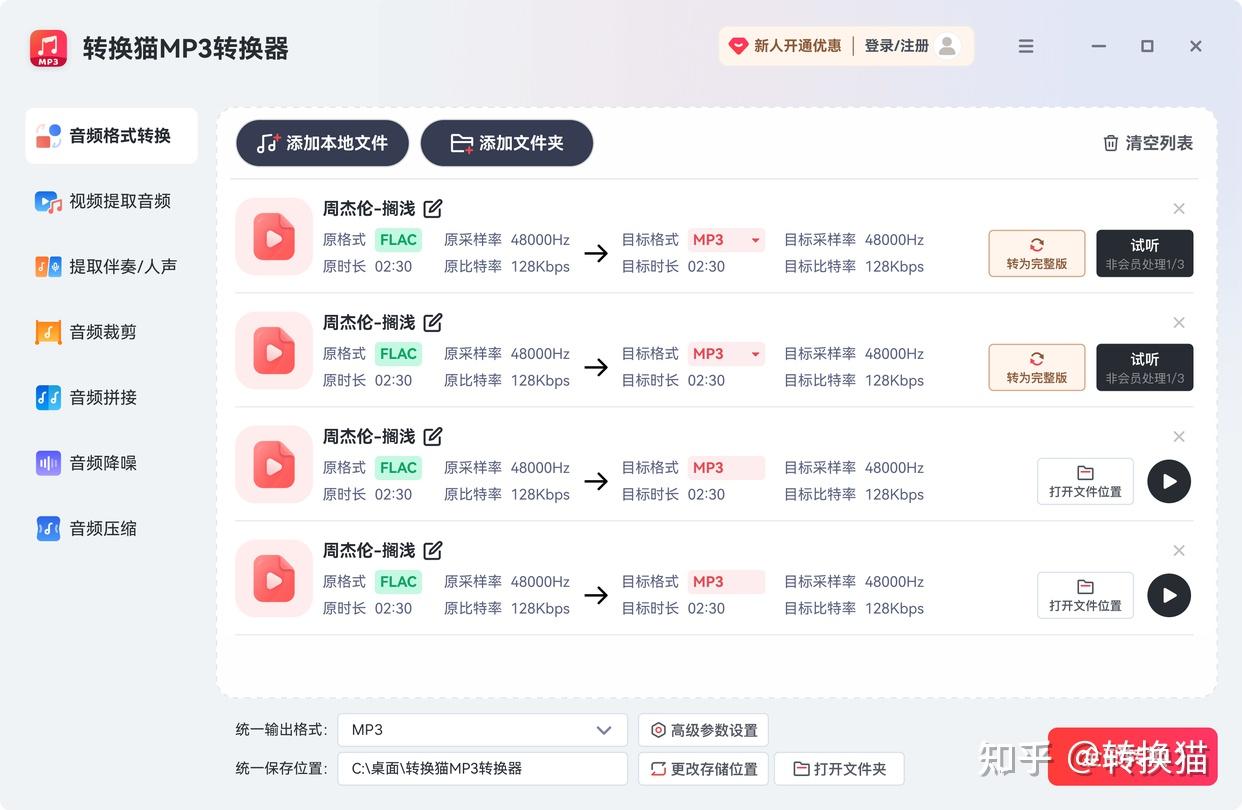Image resolution: width=1242 pixels, height=810 pixels.
Task: Open the 统一输出格式 MP3 dropdown
Action: pyautogui.click(x=482, y=731)
